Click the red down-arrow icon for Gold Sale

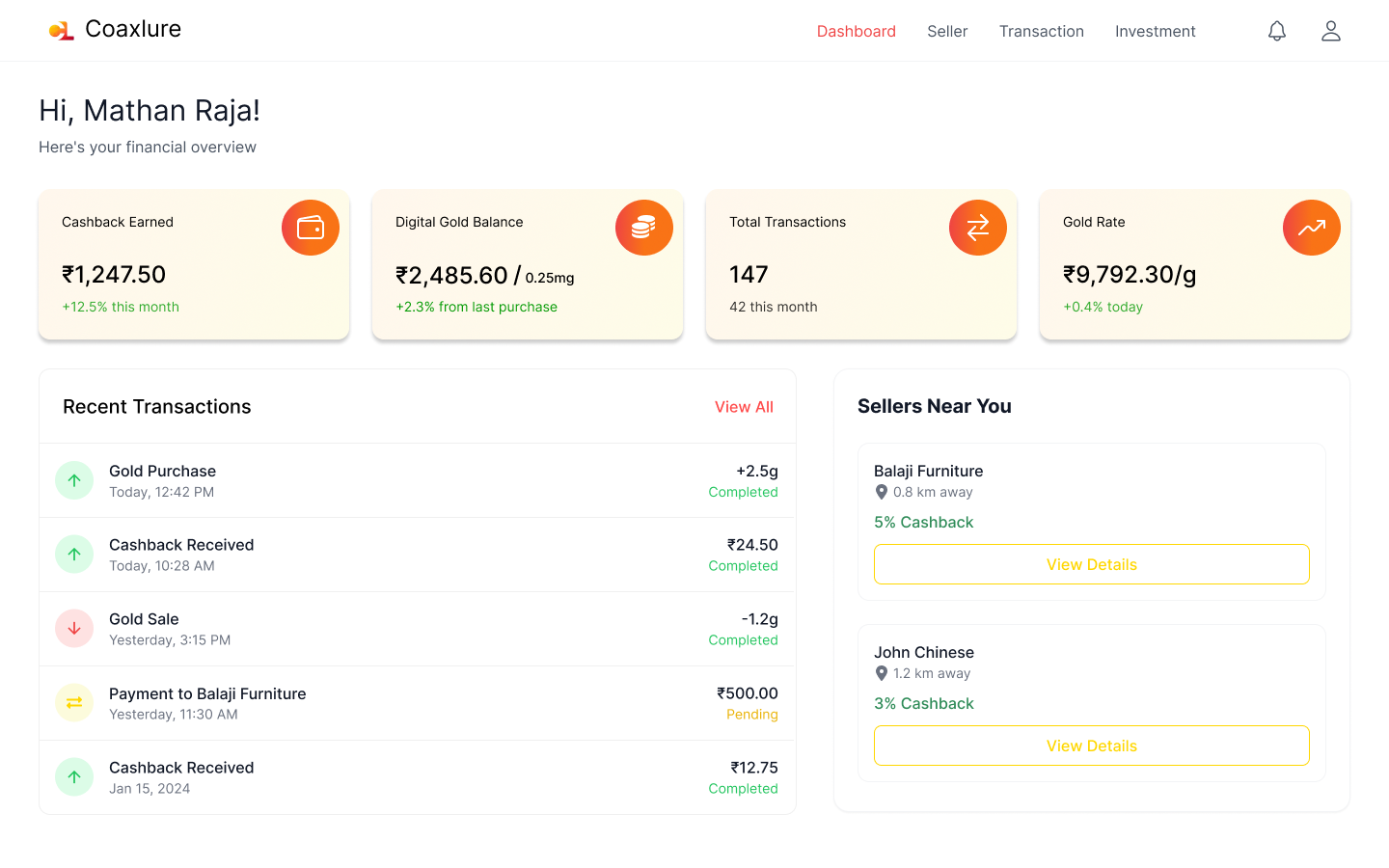point(74,629)
